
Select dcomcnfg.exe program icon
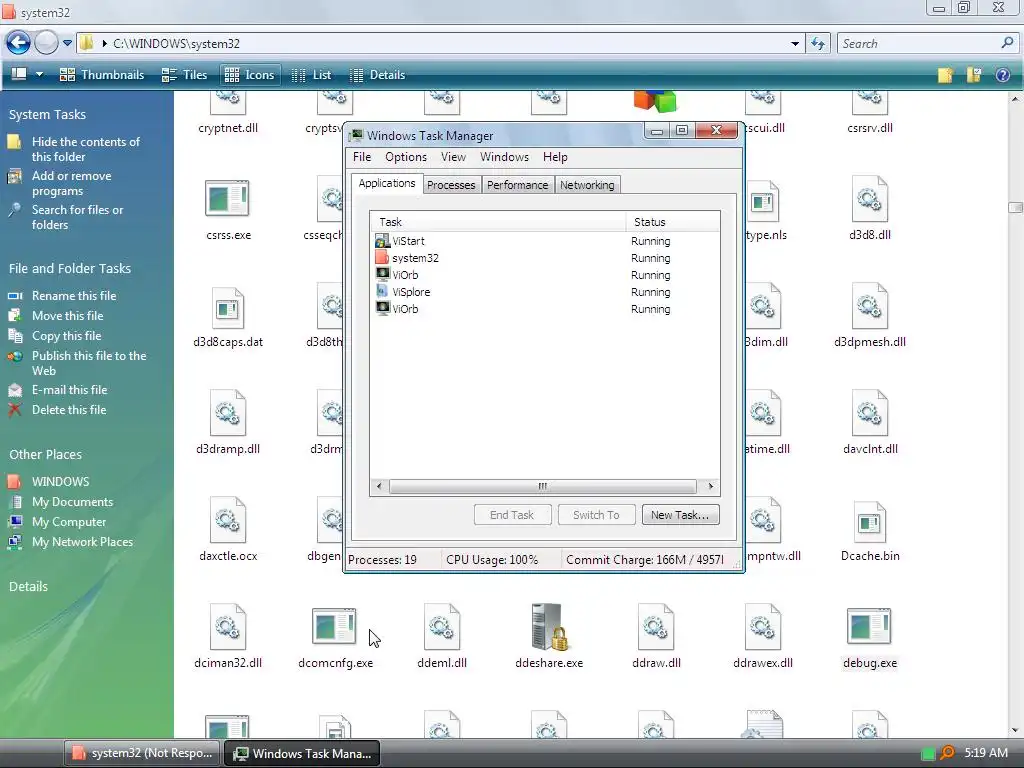coord(334,626)
